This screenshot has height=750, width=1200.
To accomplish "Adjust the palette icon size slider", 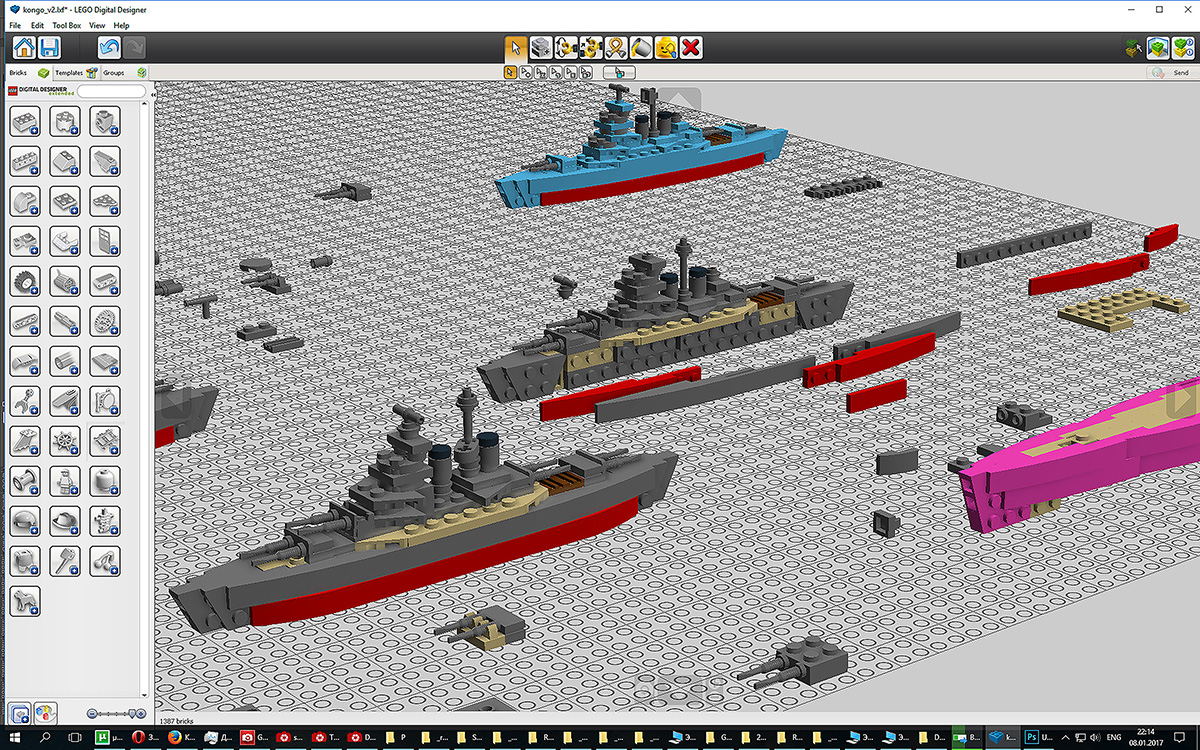I will click(116, 714).
